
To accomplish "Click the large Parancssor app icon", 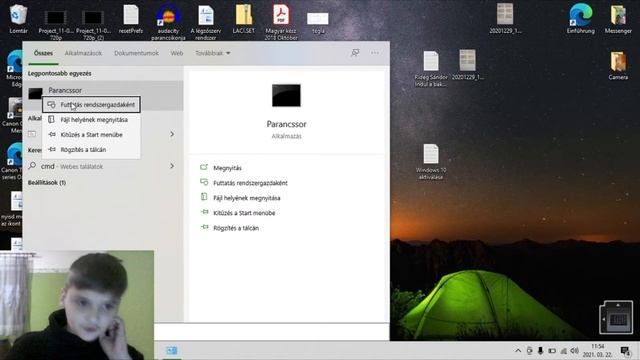I will 286,95.
